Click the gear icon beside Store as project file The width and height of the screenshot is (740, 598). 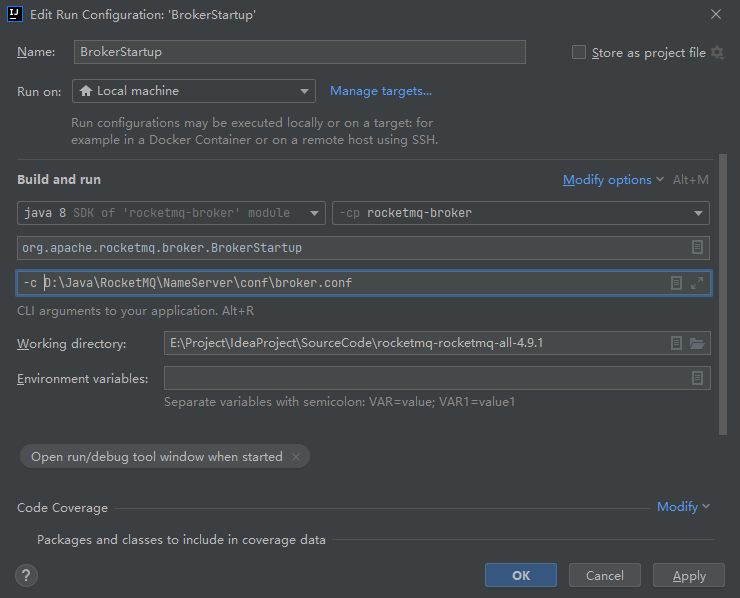(x=717, y=52)
